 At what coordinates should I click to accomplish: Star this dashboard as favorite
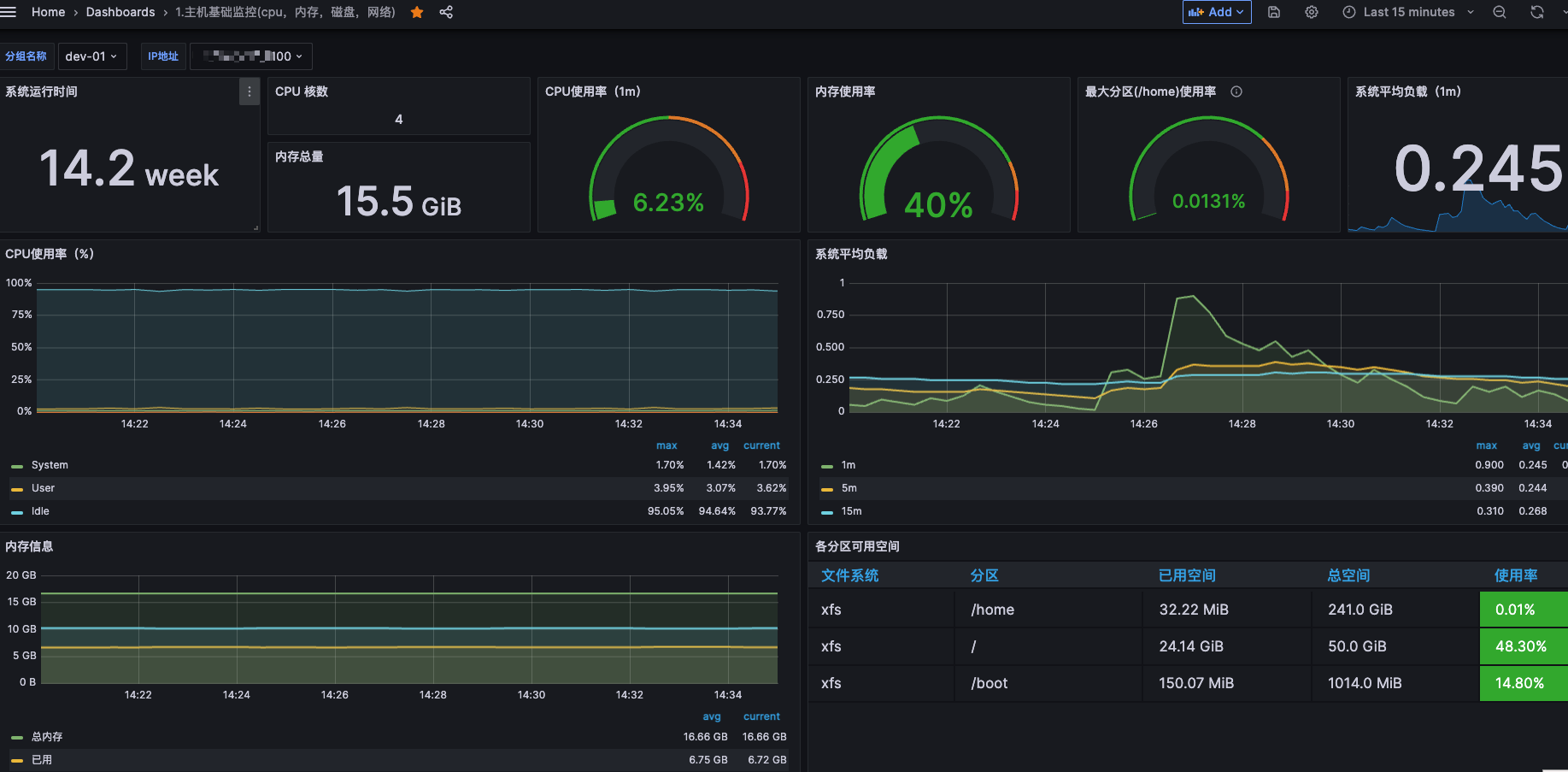click(x=417, y=12)
